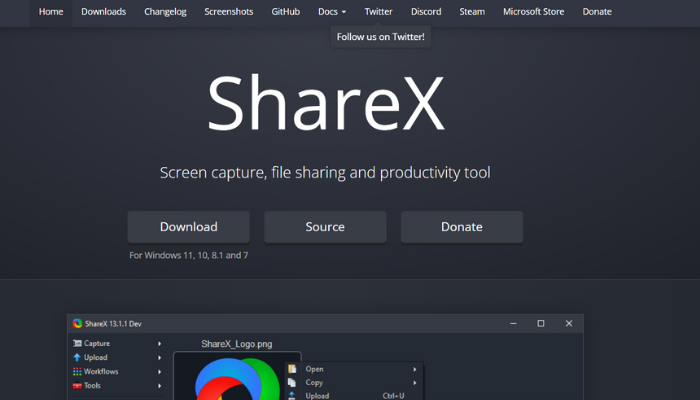The image size is (700, 400).
Task: Go to the Microsoft Store link
Action: pyautogui.click(x=533, y=12)
